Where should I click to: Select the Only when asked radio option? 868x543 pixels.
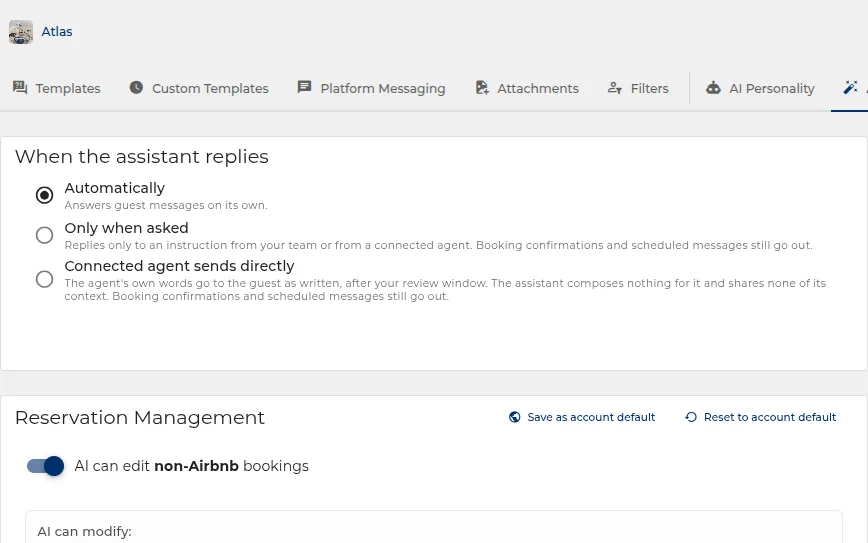click(44, 235)
